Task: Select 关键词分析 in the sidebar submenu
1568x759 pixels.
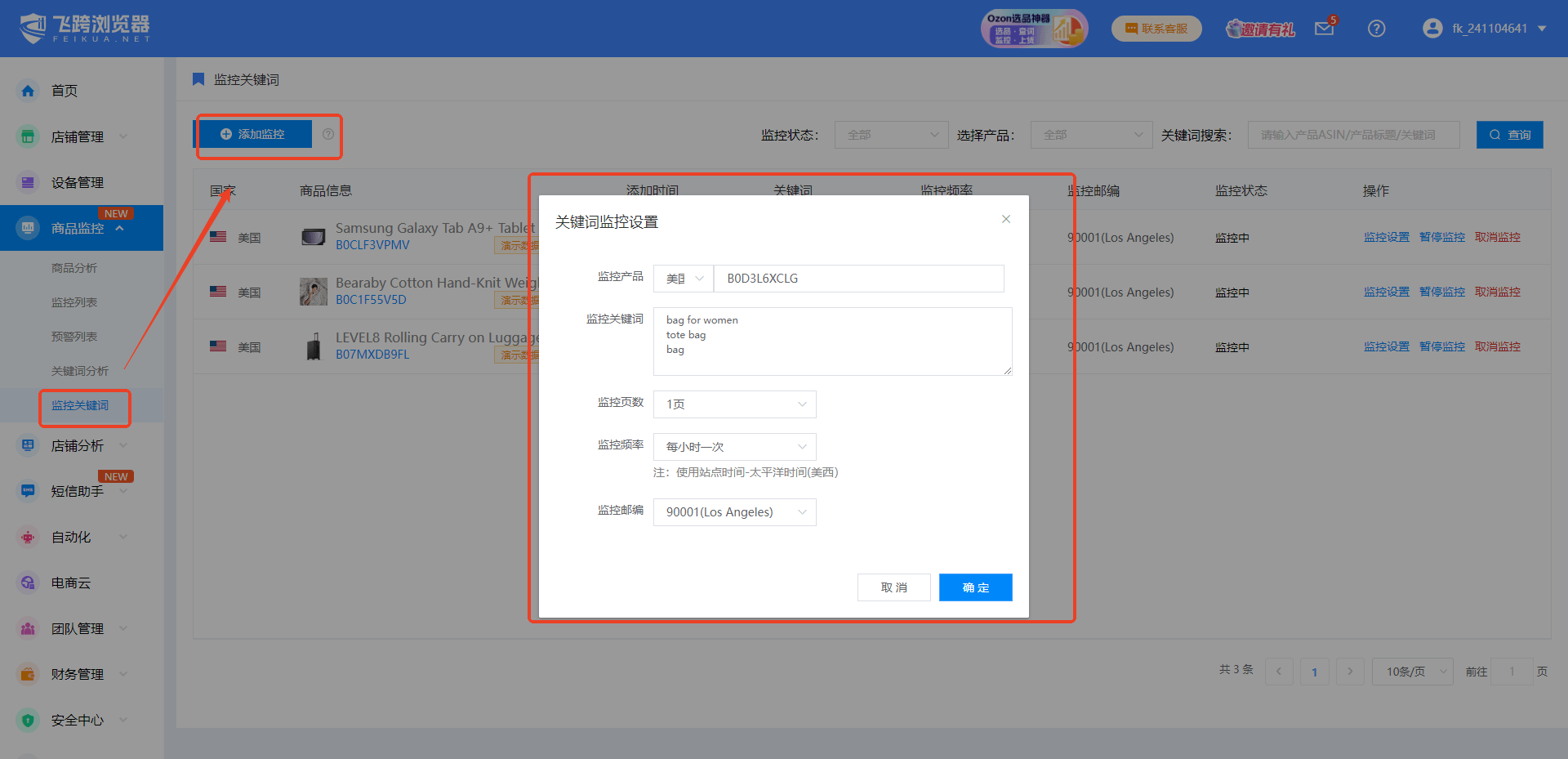Action: [80, 370]
